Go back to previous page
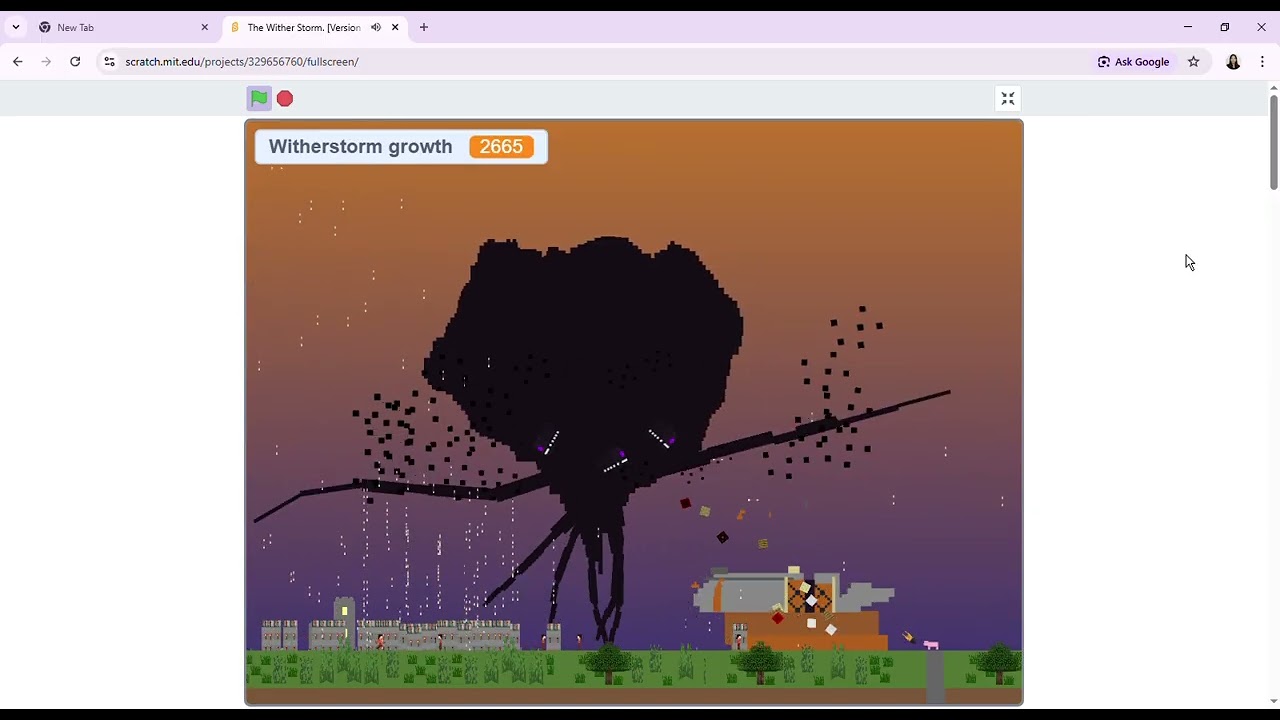Image resolution: width=1280 pixels, height=720 pixels. (18, 62)
